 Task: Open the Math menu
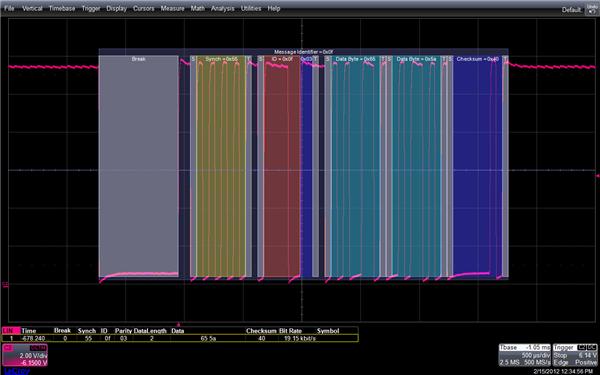click(197, 8)
